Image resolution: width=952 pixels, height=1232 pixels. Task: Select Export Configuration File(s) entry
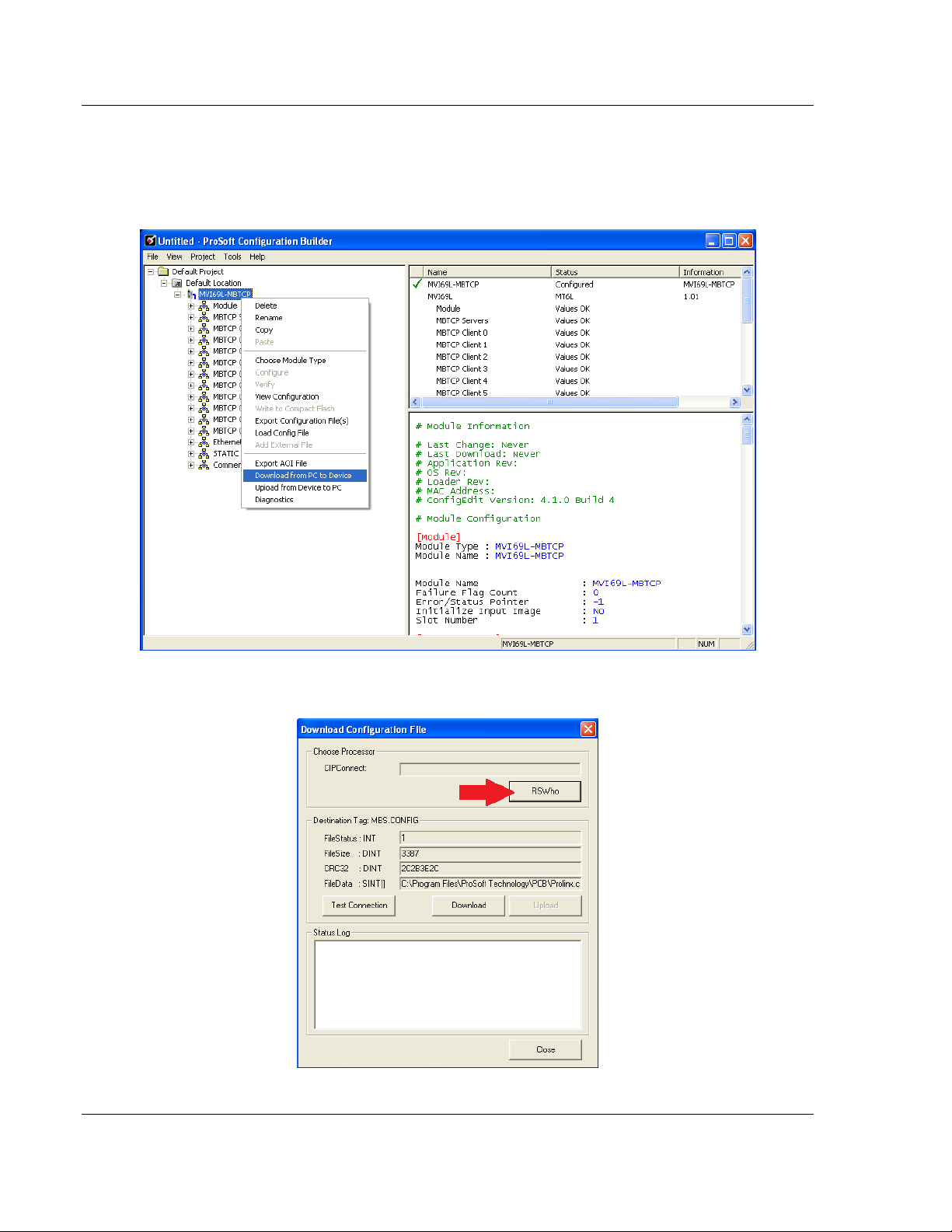click(x=305, y=421)
